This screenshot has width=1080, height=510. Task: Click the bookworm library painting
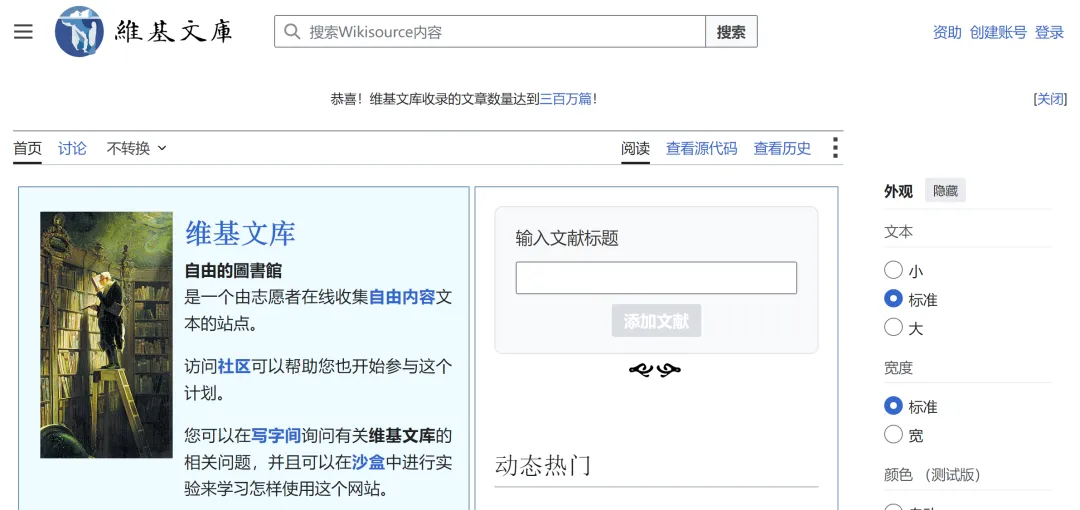107,335
